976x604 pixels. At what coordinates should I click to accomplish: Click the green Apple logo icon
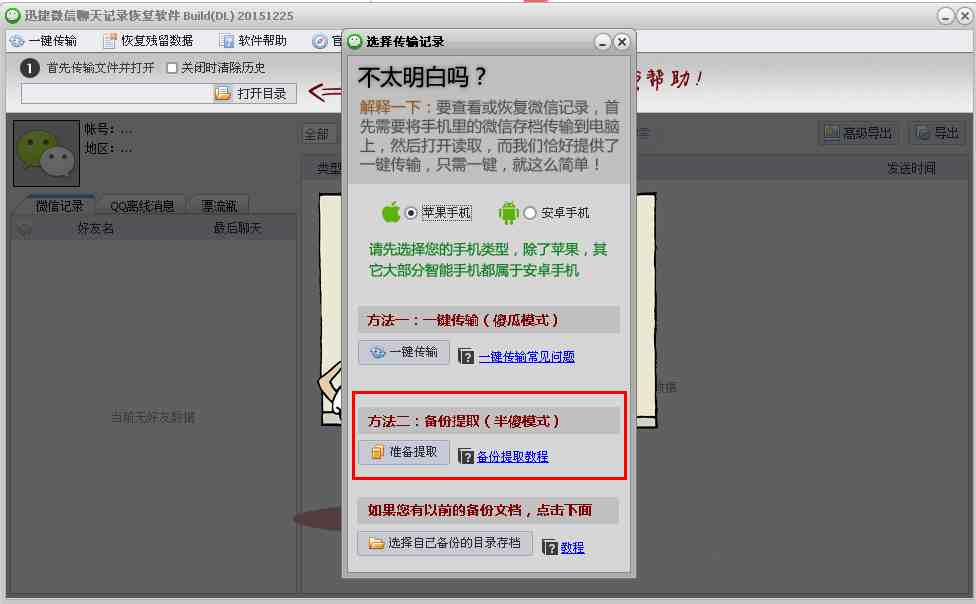point(391,212)
